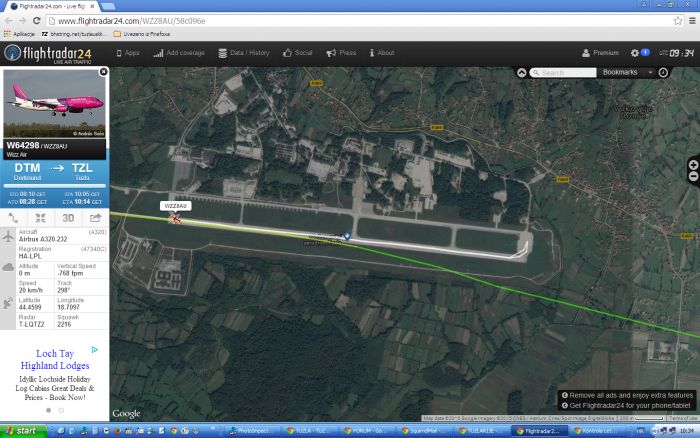700x438 pixels.
Task: Select aircraft type Airbus A320-232
Action: (x=43, y=239)
